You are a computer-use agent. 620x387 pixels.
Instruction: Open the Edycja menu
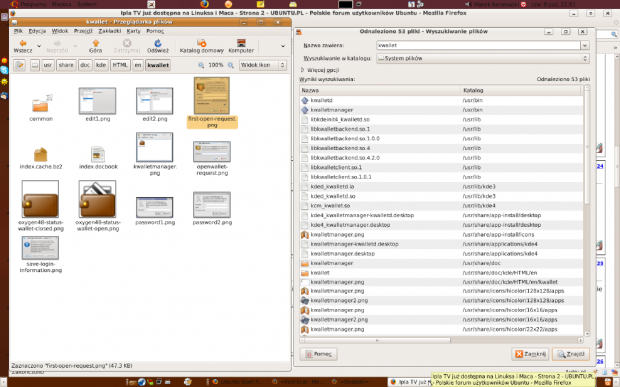(x=37, y=31)
